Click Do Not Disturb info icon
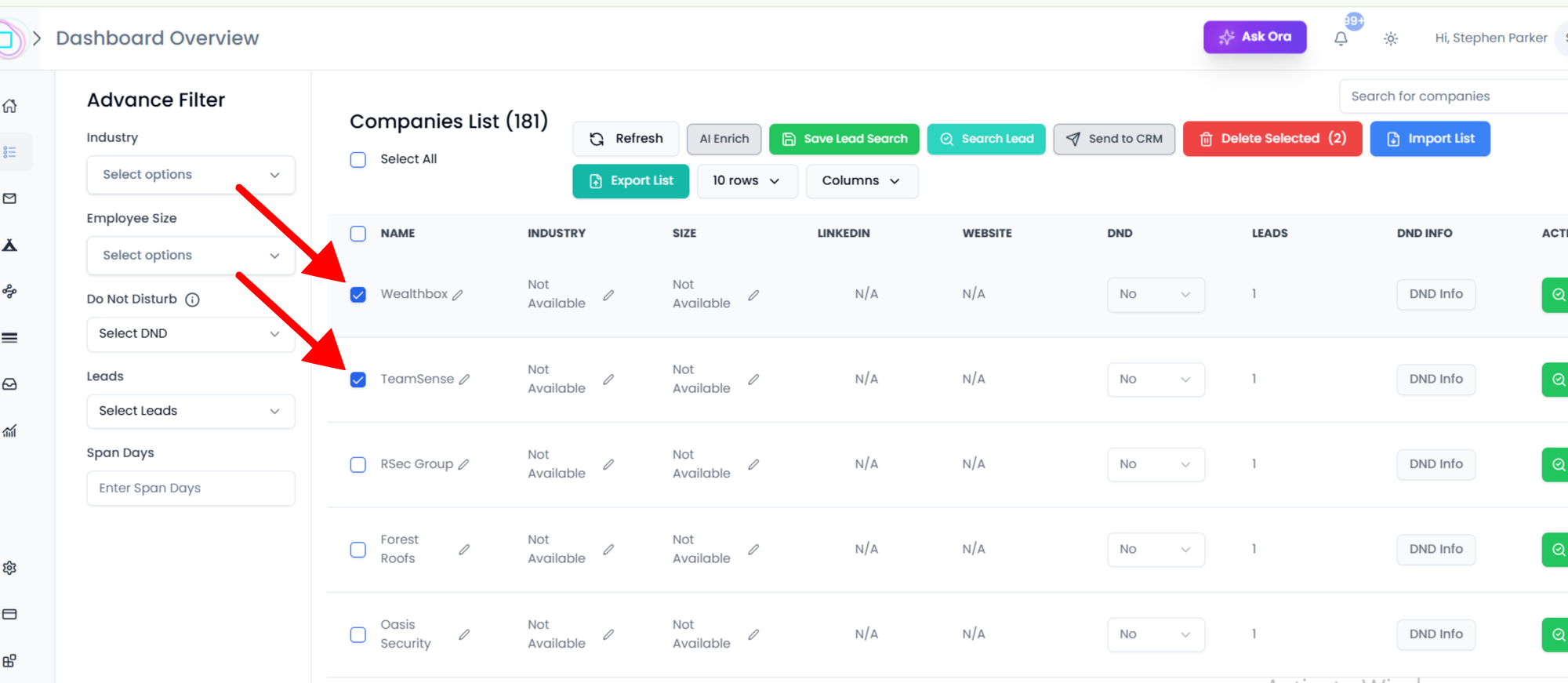The width and height of the screenshot is (1568, 683). click(192, 300)
